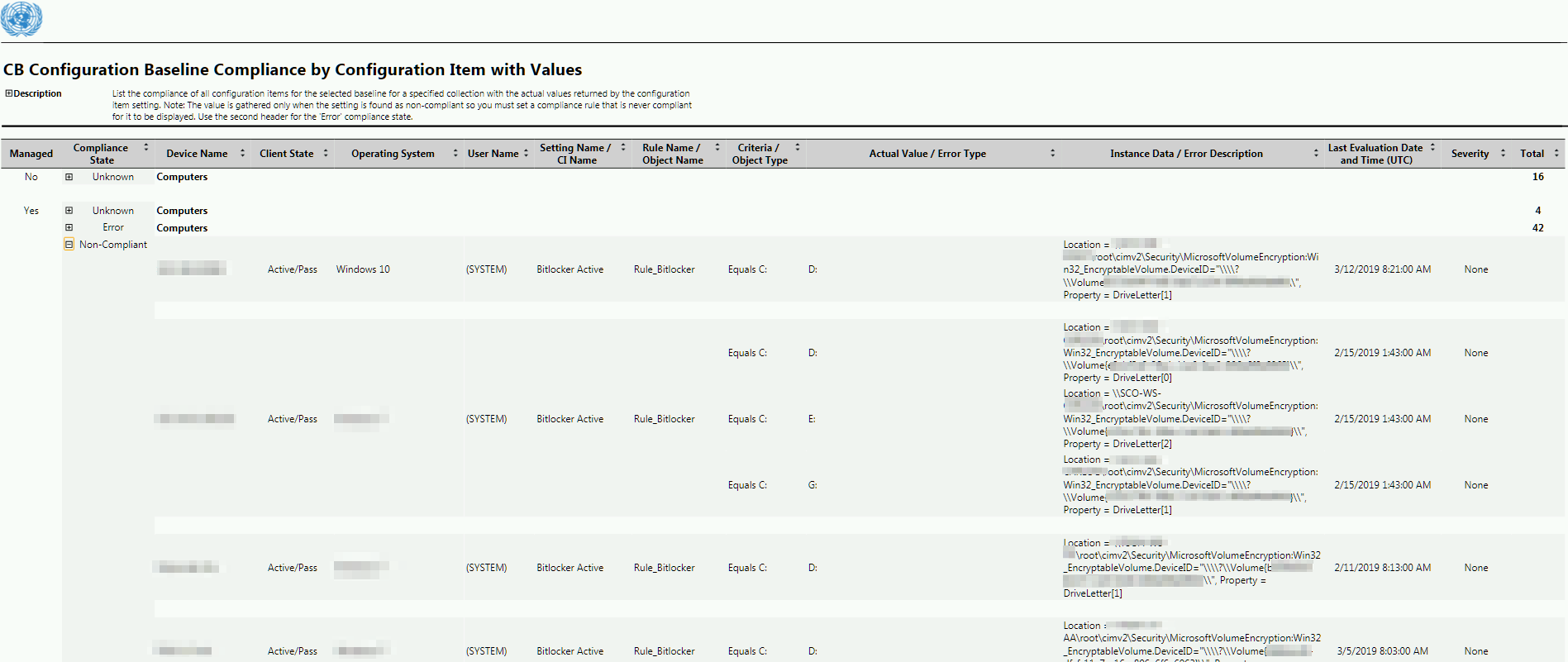
Task: Click the date 3/12/2019 8:21:00 AM
Action: (x=1382, y=269)
